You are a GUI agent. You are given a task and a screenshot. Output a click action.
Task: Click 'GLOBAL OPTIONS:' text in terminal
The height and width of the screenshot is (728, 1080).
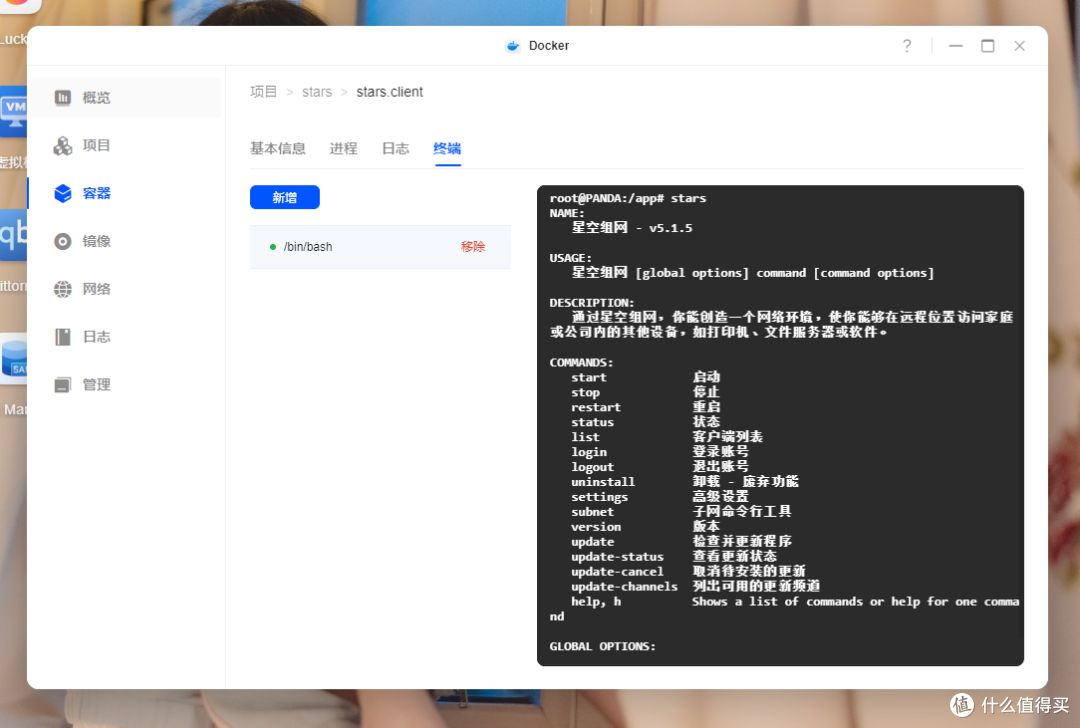pyautogui.click(x=603, y=647)
